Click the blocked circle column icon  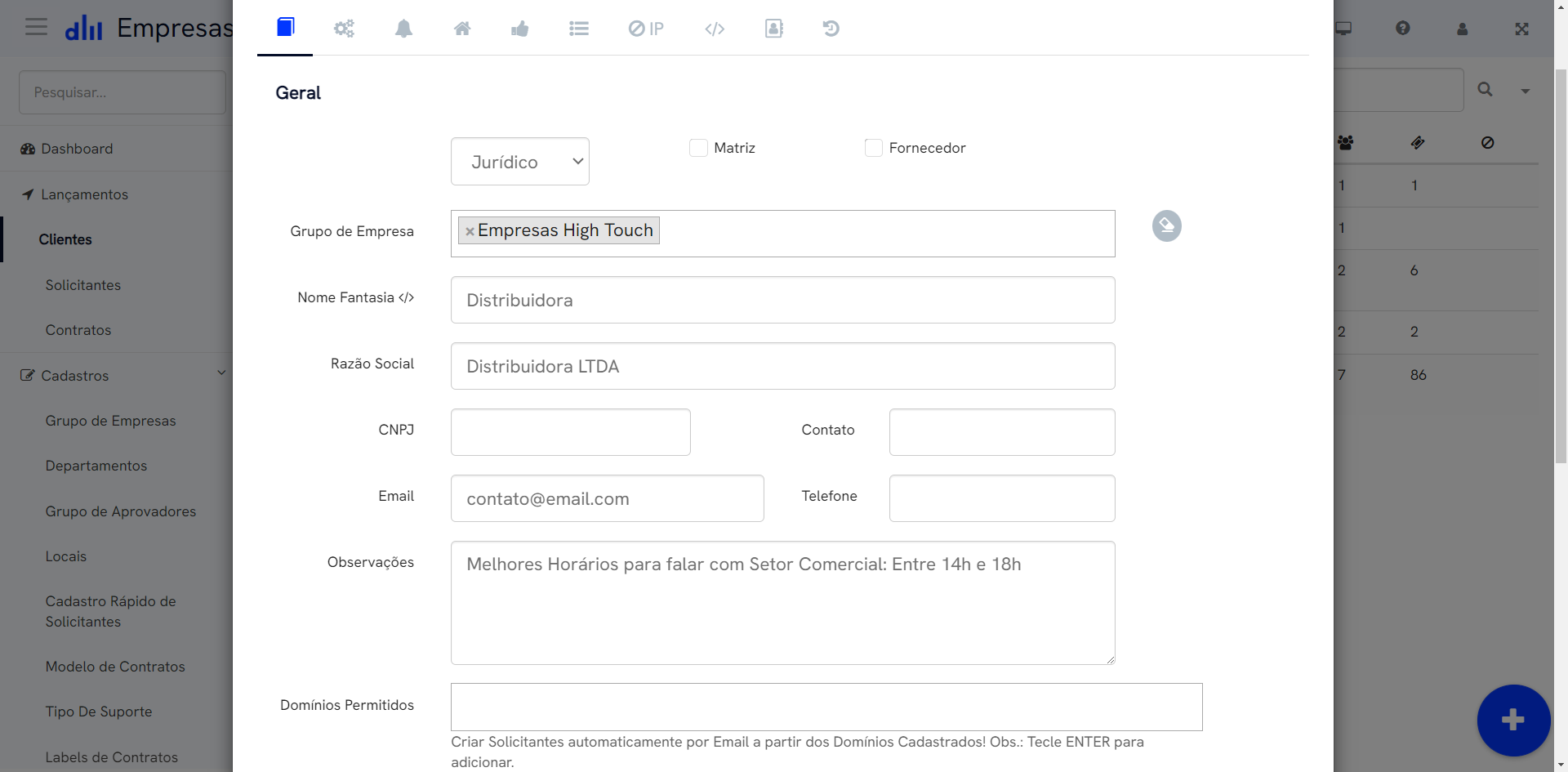click(x=1488, y=143)
